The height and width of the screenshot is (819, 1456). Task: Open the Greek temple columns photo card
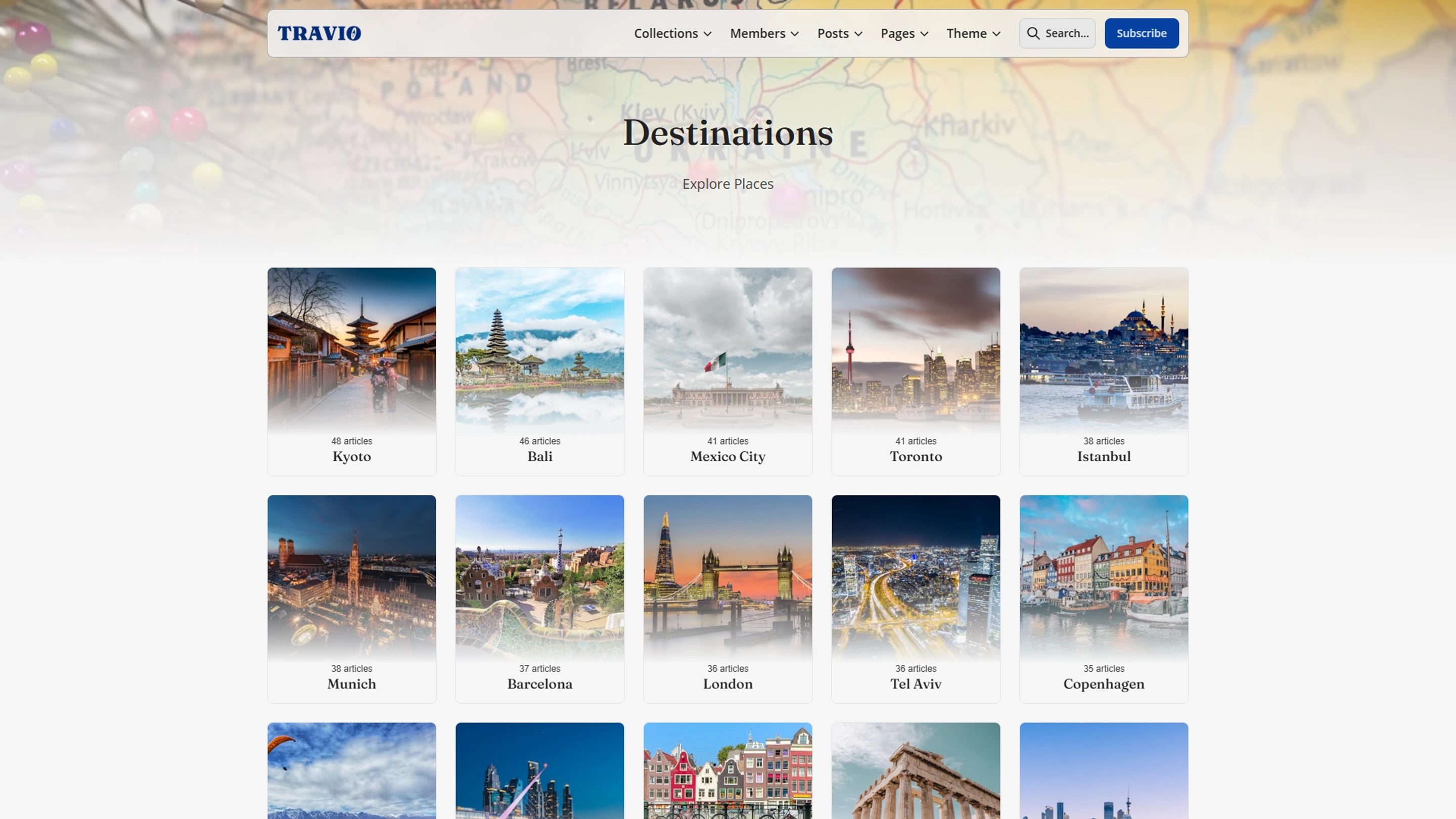point(916,771)
